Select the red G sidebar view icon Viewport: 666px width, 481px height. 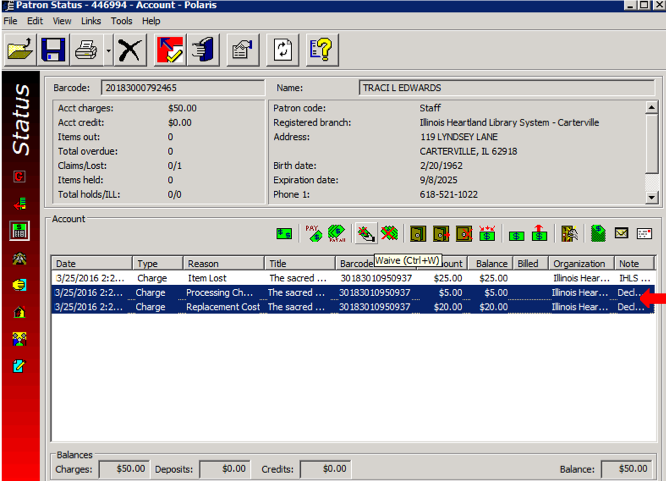19,176
